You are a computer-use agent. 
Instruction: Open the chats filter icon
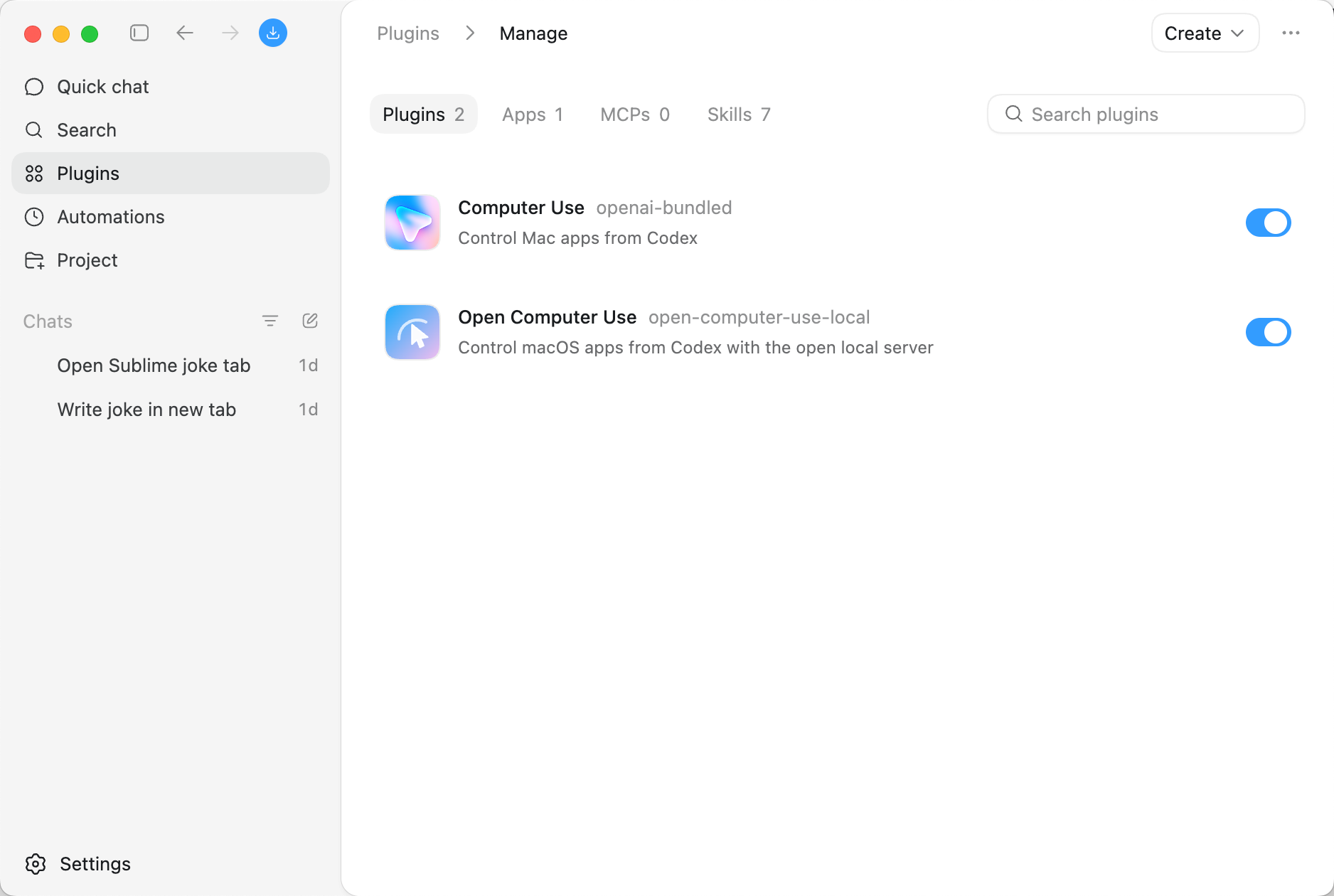tap(270, 321)
